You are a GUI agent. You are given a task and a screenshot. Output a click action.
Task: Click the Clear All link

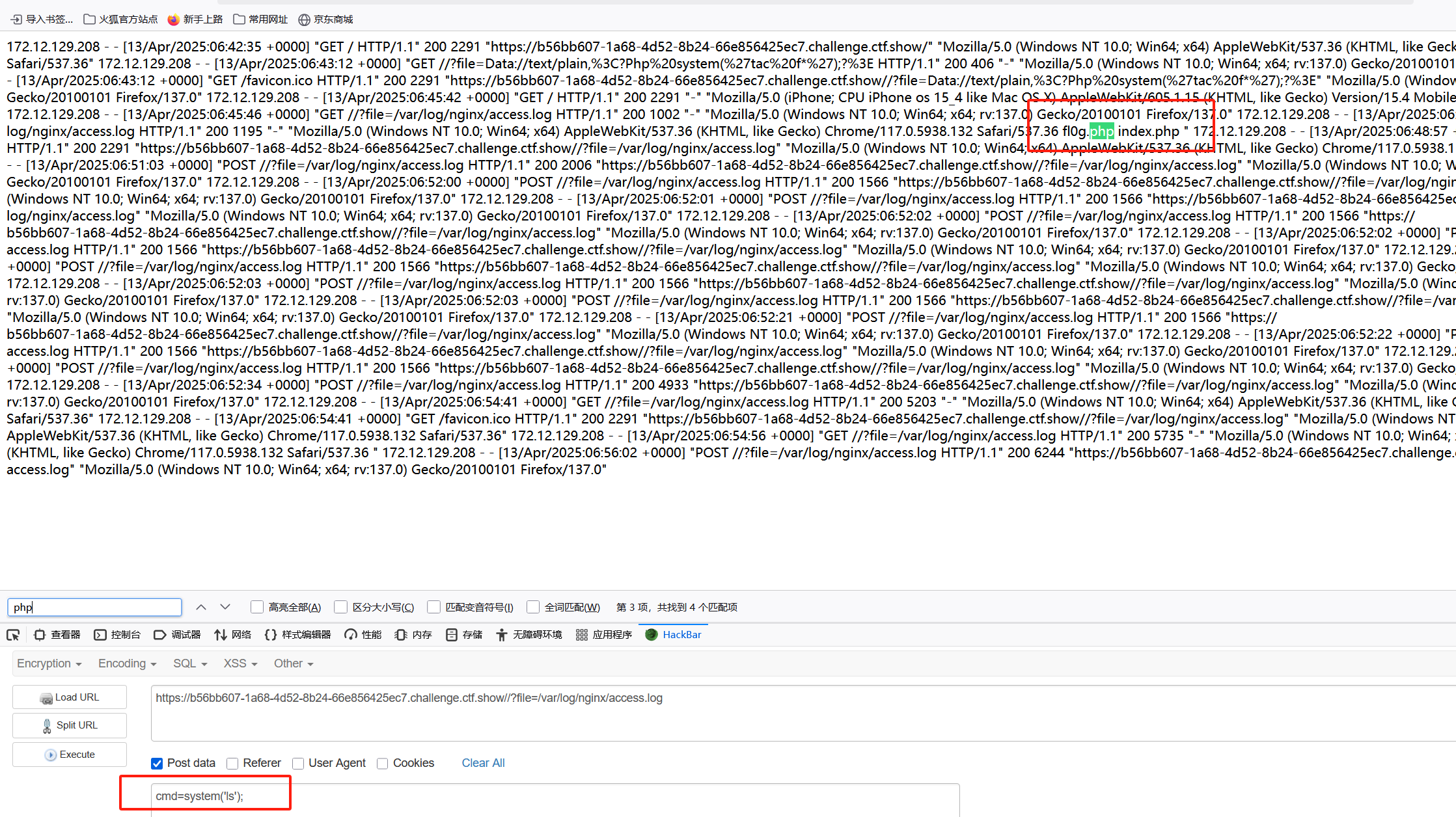click(483, 763)
